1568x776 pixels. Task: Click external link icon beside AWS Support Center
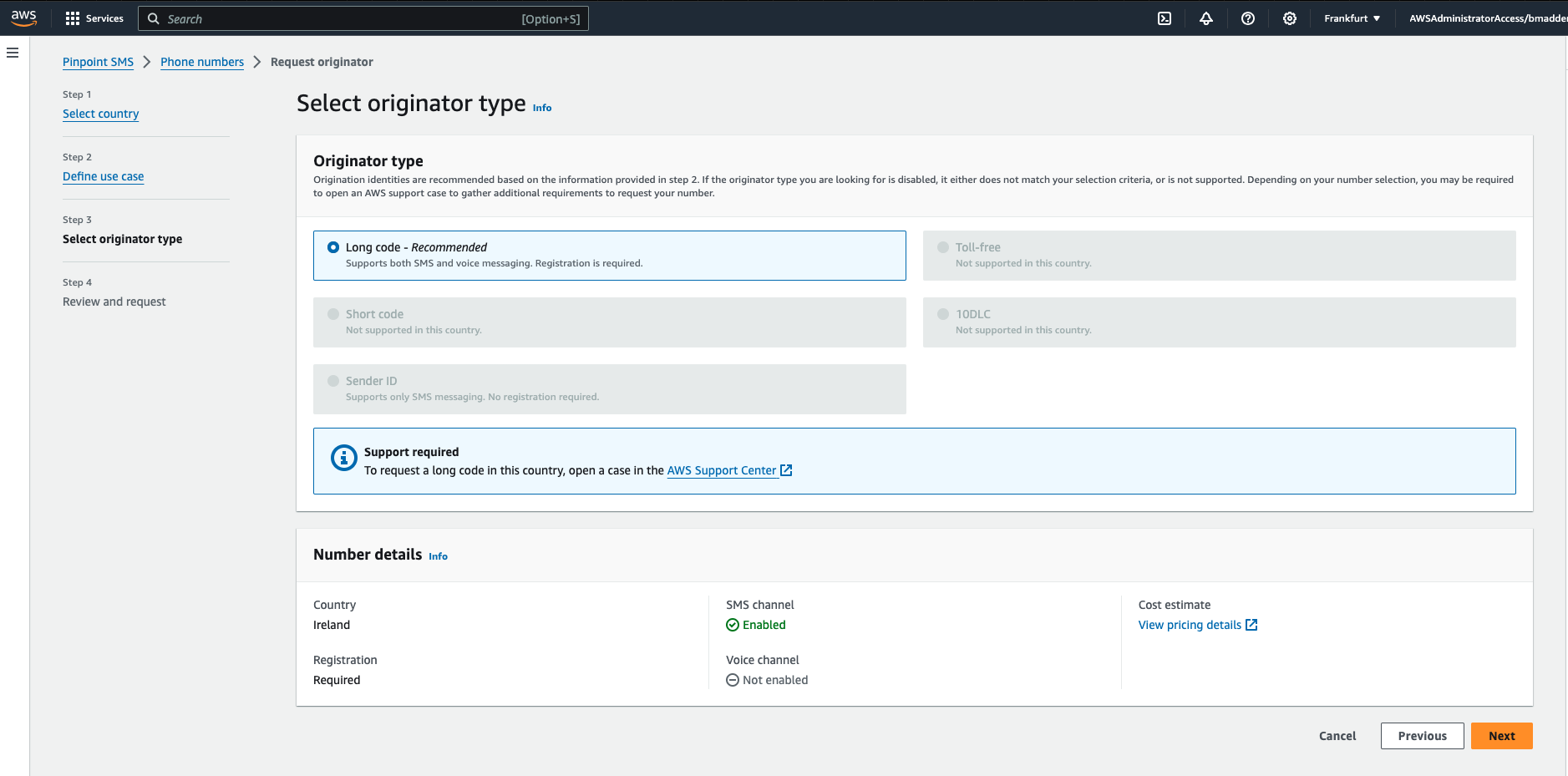786,470
